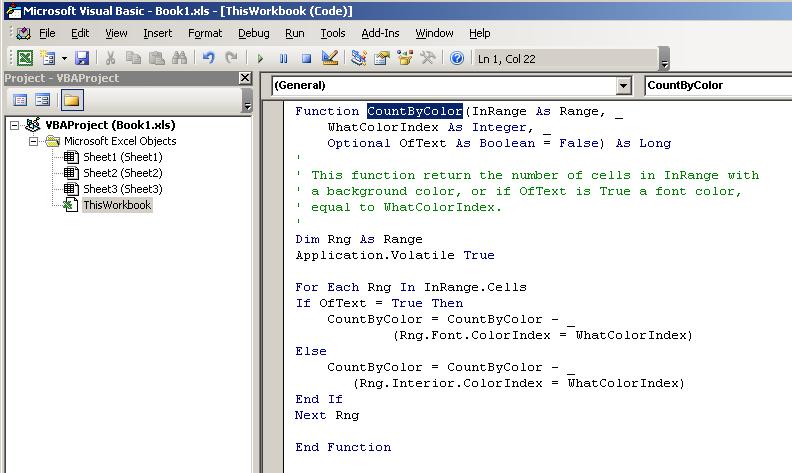Viewport: 792px width, 473px height.
Task: Click End Function line in code
Action: (x=343, y=447)
